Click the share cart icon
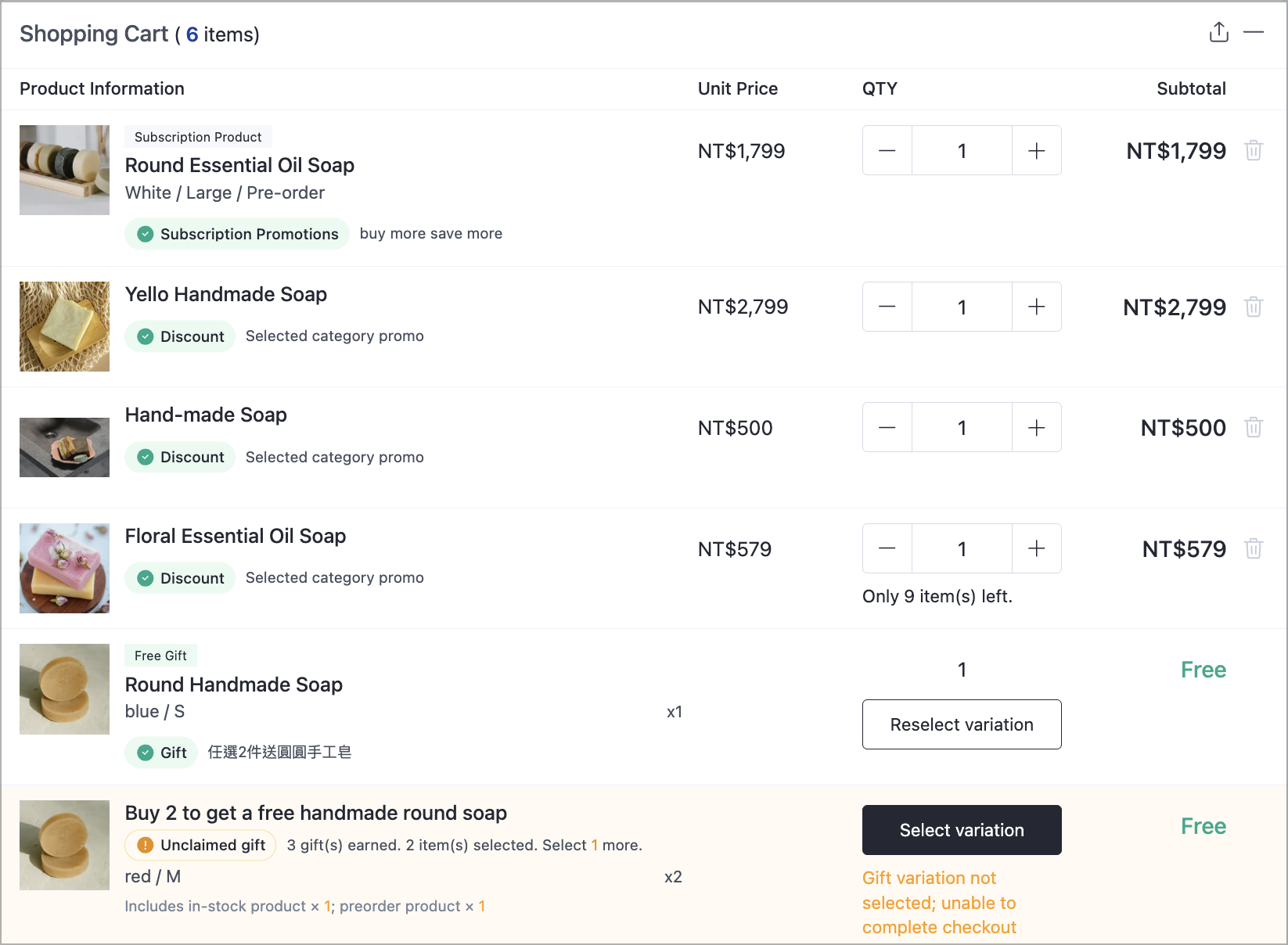Viewport: 1288px width, 945px height. click(x=1219, y=32)
